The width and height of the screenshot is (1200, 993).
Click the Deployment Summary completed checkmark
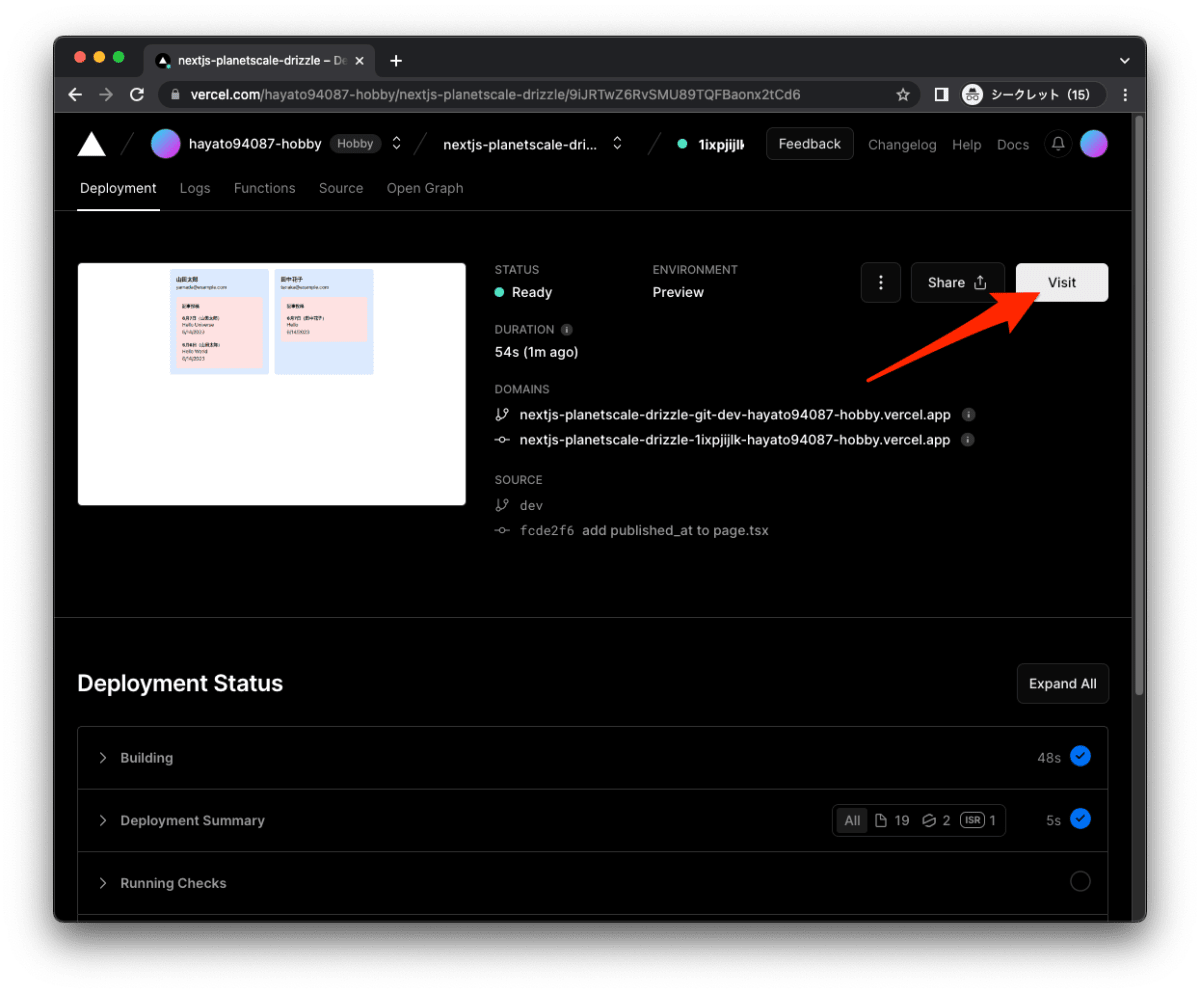[1080, 819]
